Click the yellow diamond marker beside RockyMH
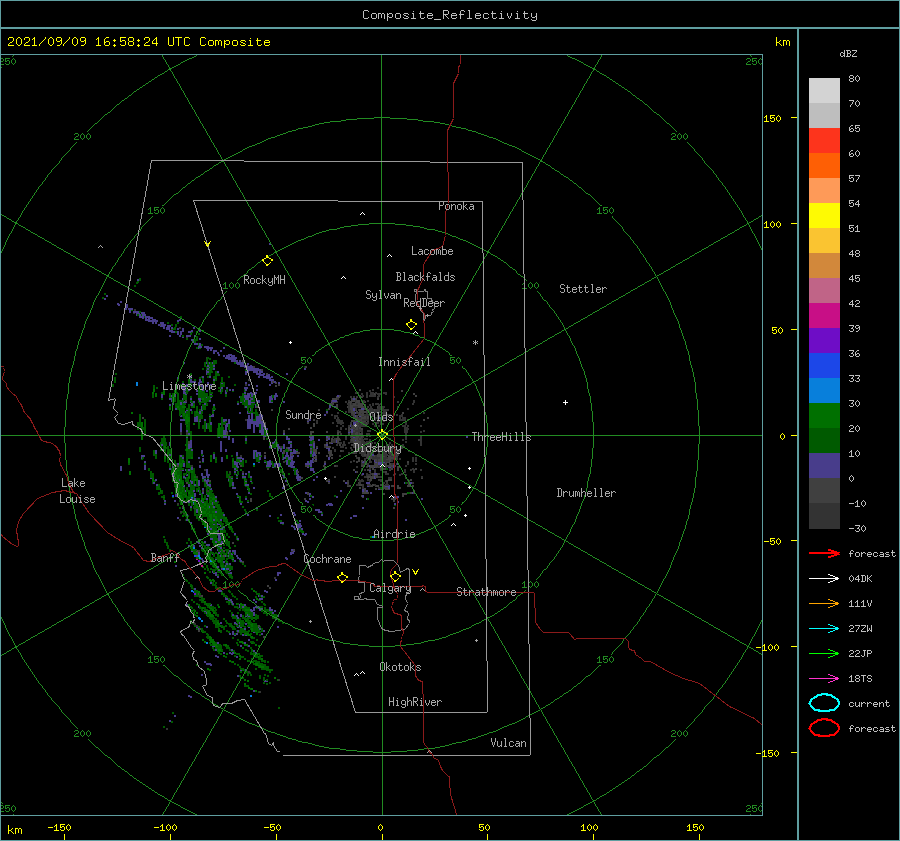Viewport: 900px width, 841px height. 267,261
